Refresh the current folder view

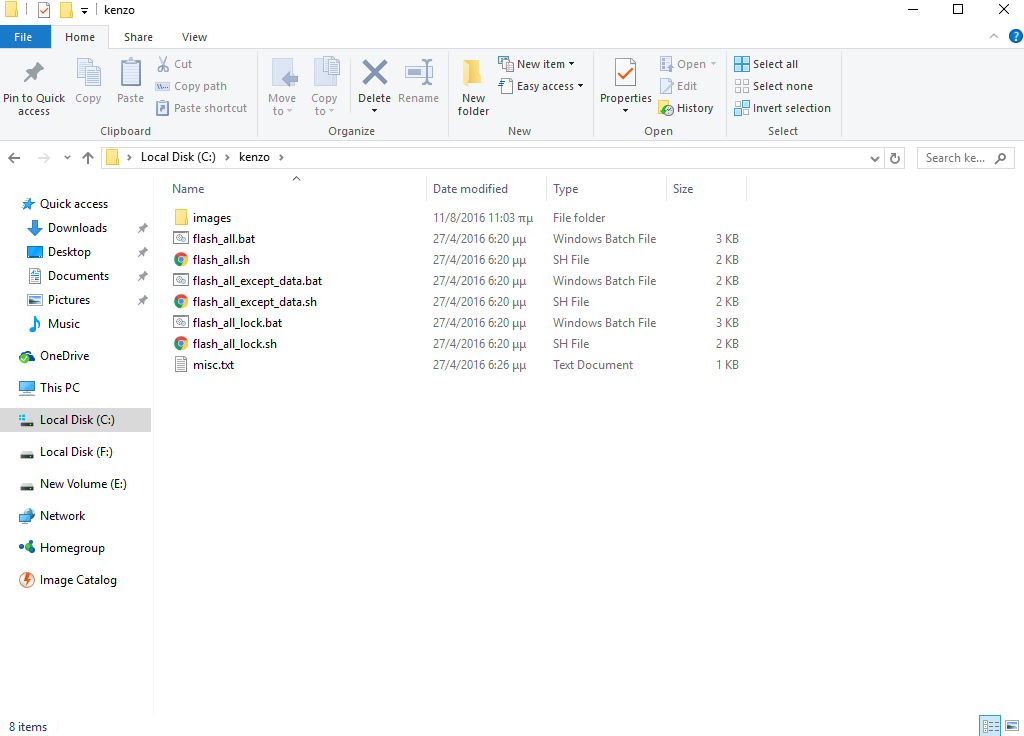[895, 158]
